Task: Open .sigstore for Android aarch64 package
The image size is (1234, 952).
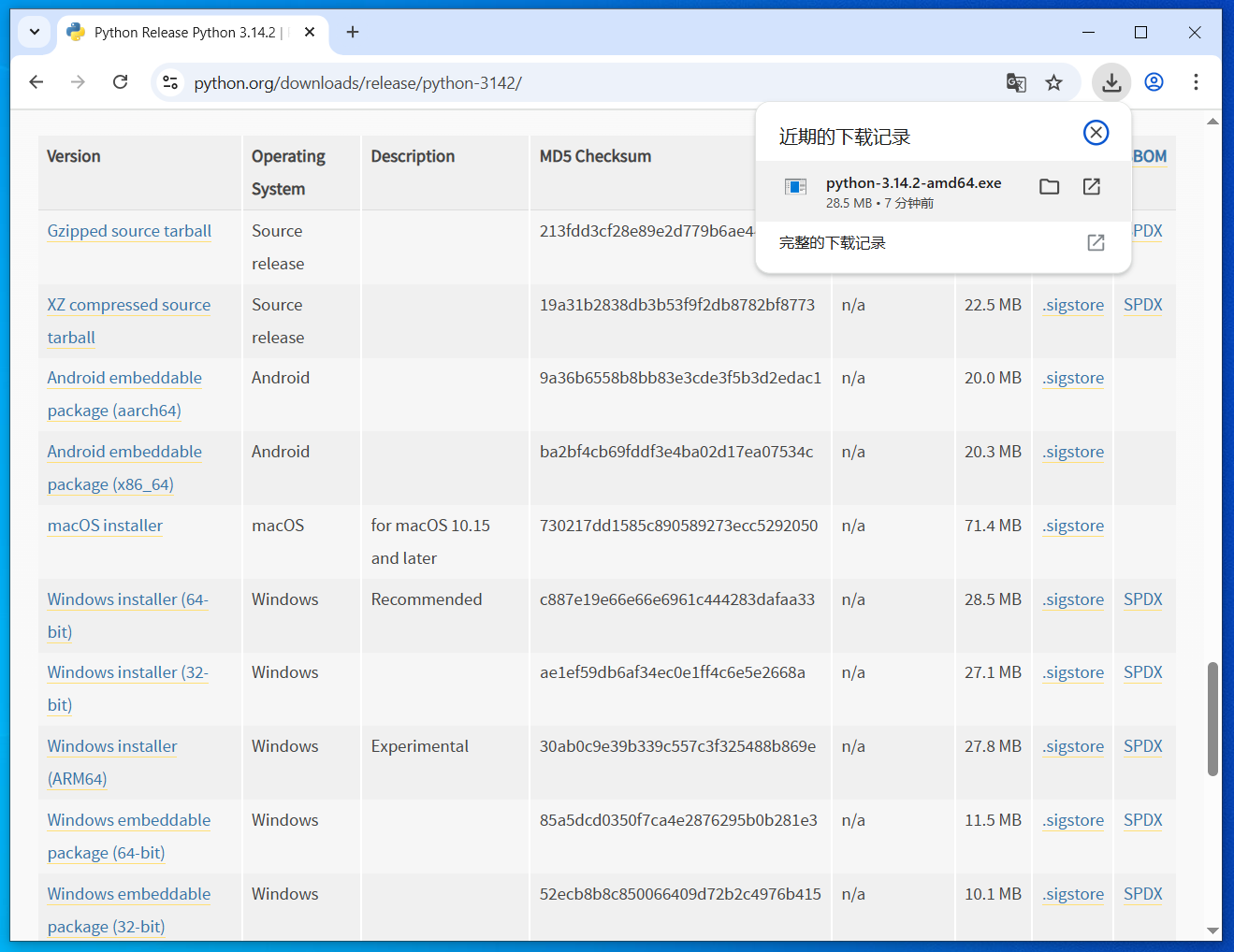Action: [1073, 378]
